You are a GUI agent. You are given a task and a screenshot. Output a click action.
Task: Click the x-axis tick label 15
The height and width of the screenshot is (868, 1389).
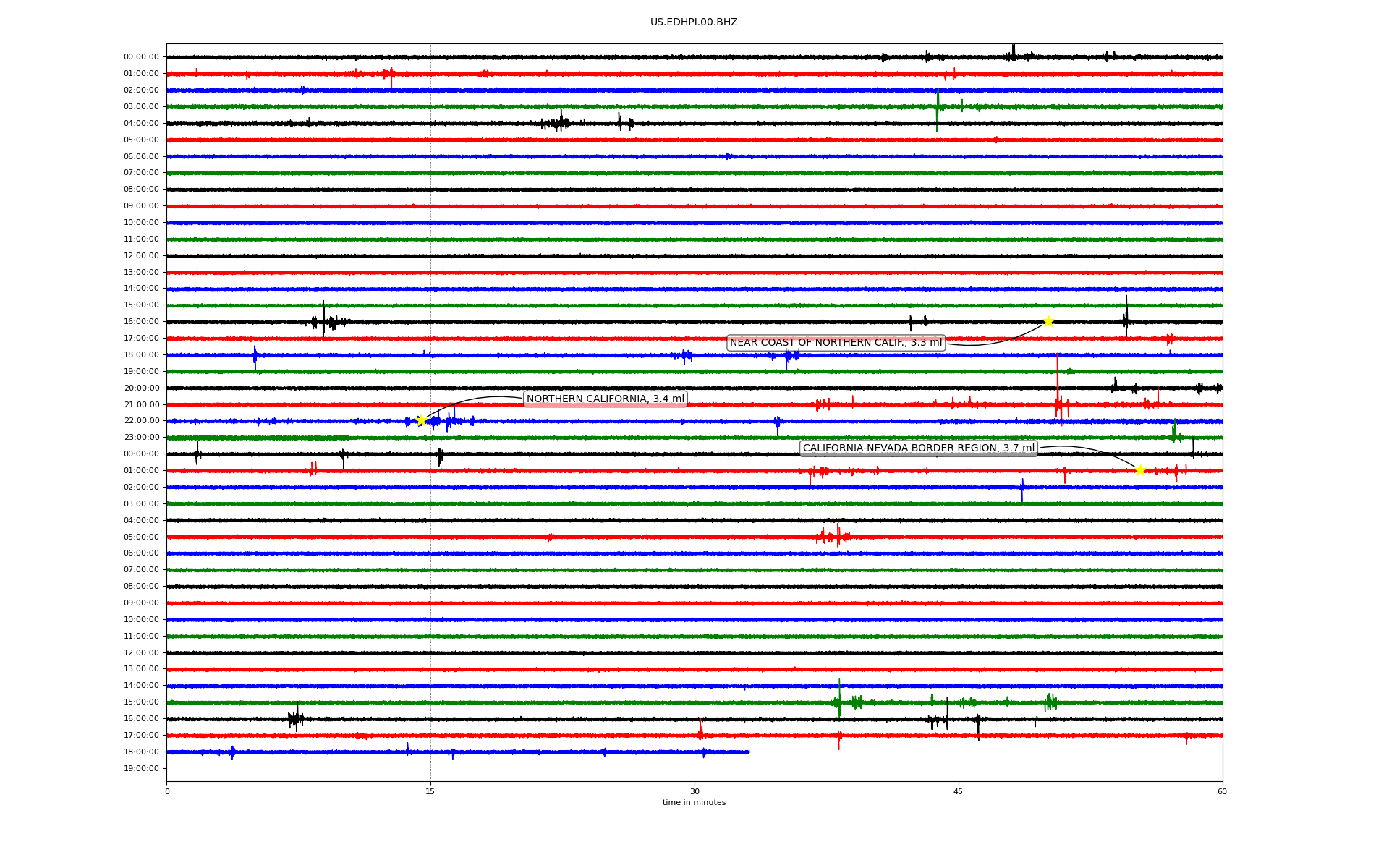[x=430, y=791]
